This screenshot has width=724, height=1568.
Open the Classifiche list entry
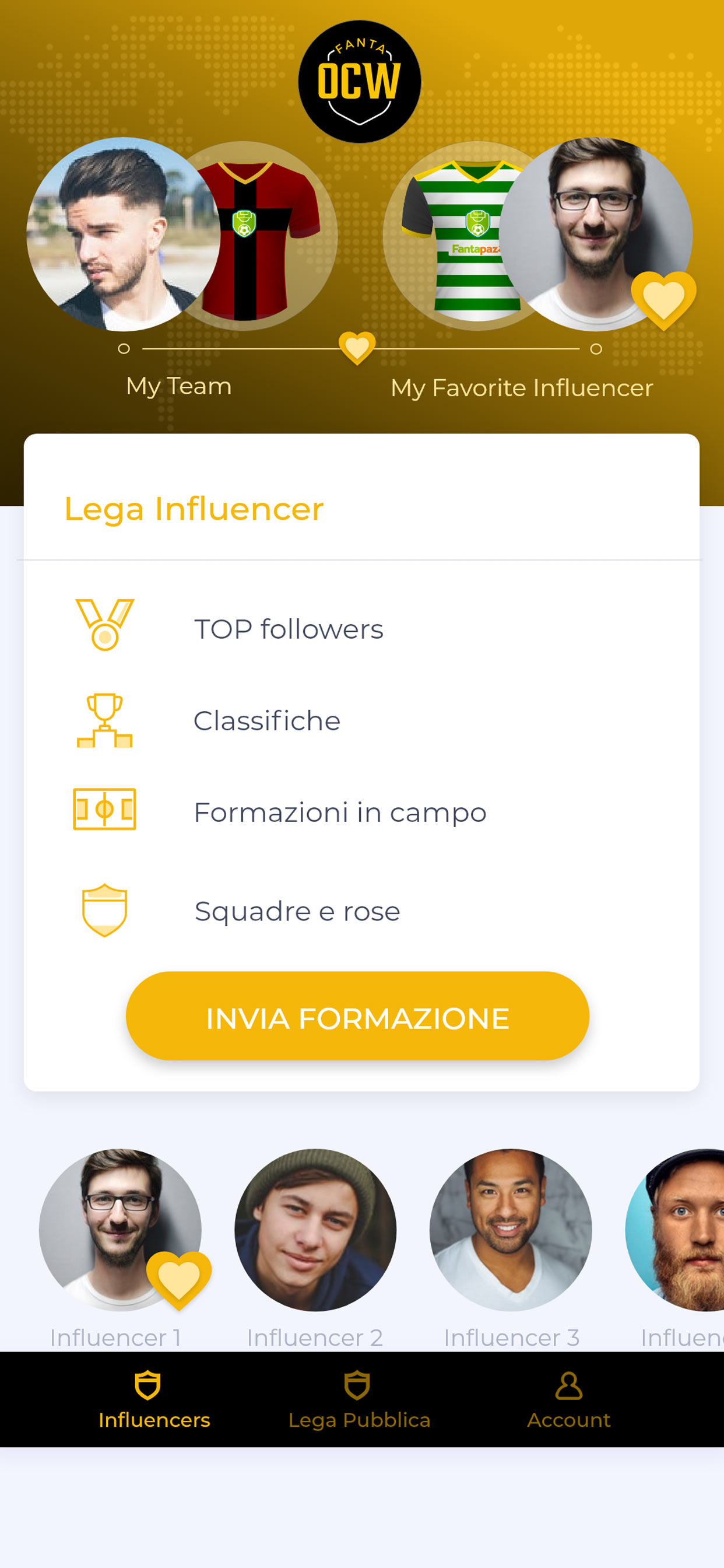266,720
